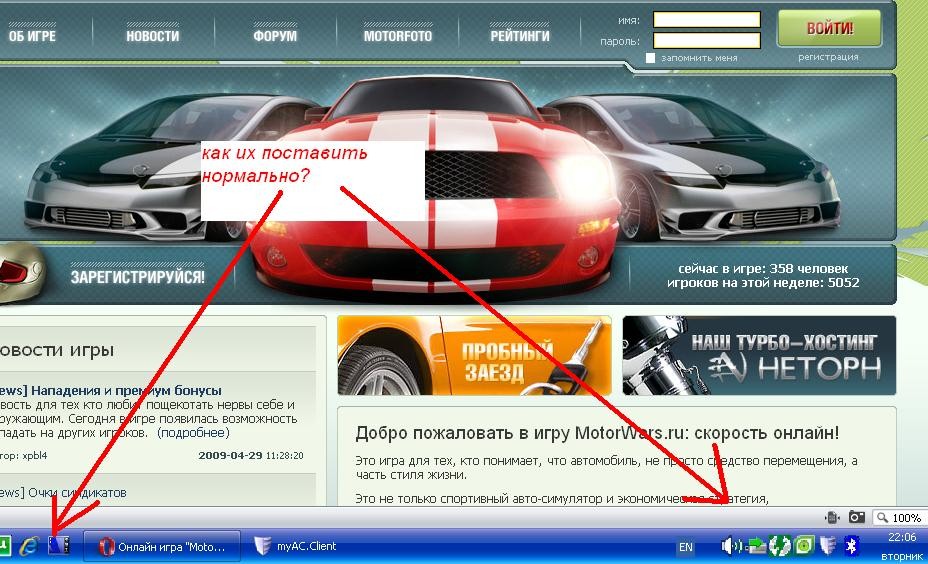Click the Добро пожаловать в игру MotorWars.ru heading
The image size is (928, 564).
click(x=597, y=433)
